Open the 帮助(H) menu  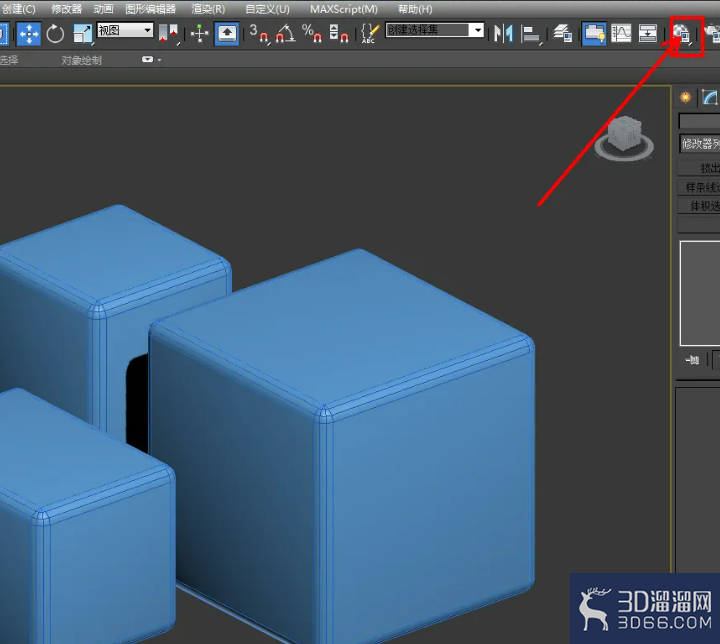415,9
